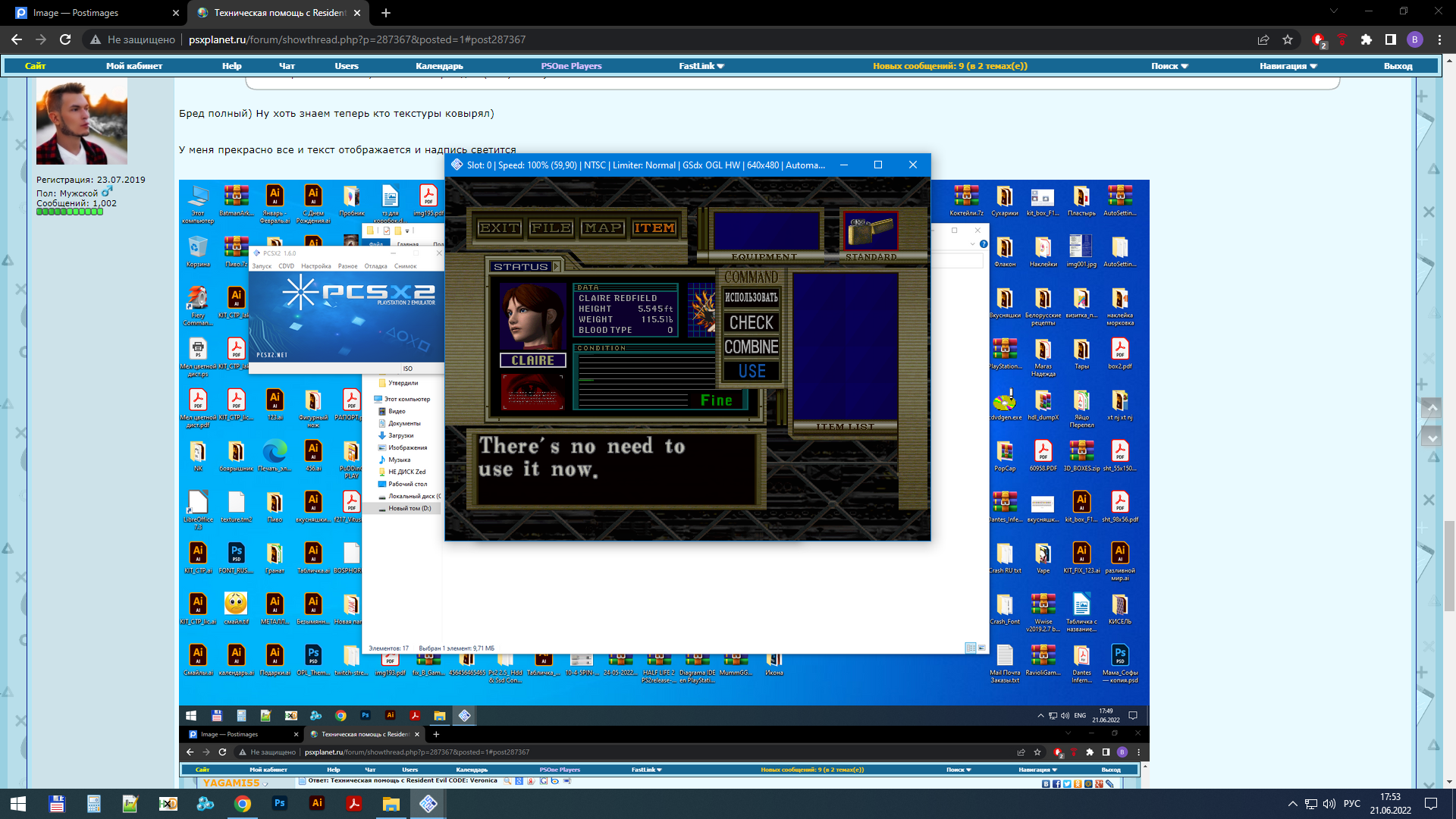Follow the 'PSOne Players' link
Image resolution: width=1456 pixels, height=819 pixels.
(x=571, y=66)
